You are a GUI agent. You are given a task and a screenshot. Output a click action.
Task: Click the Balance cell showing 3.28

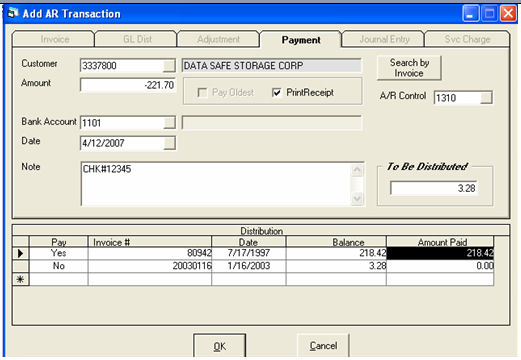point(336,266)
